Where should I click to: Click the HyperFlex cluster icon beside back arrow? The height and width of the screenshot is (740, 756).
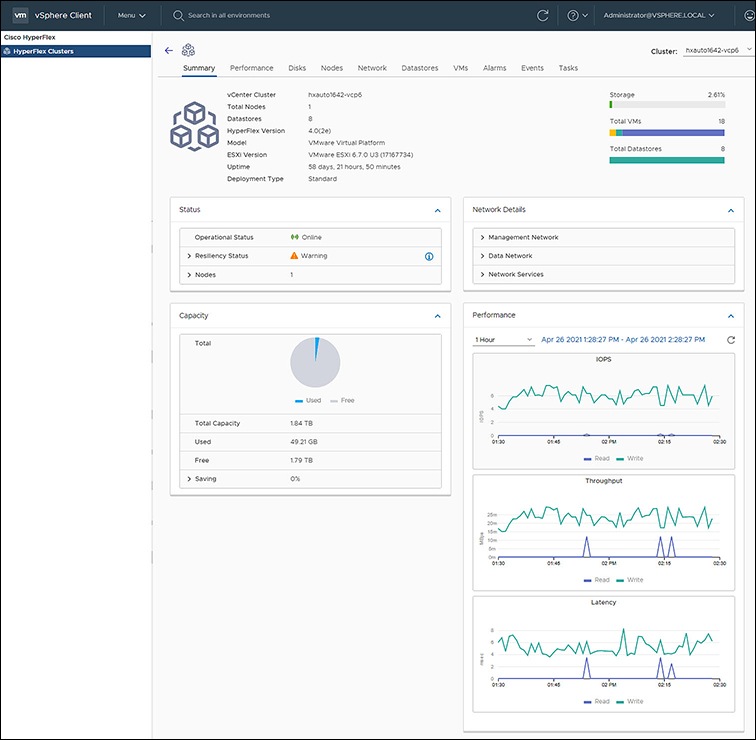coord(188,50)
